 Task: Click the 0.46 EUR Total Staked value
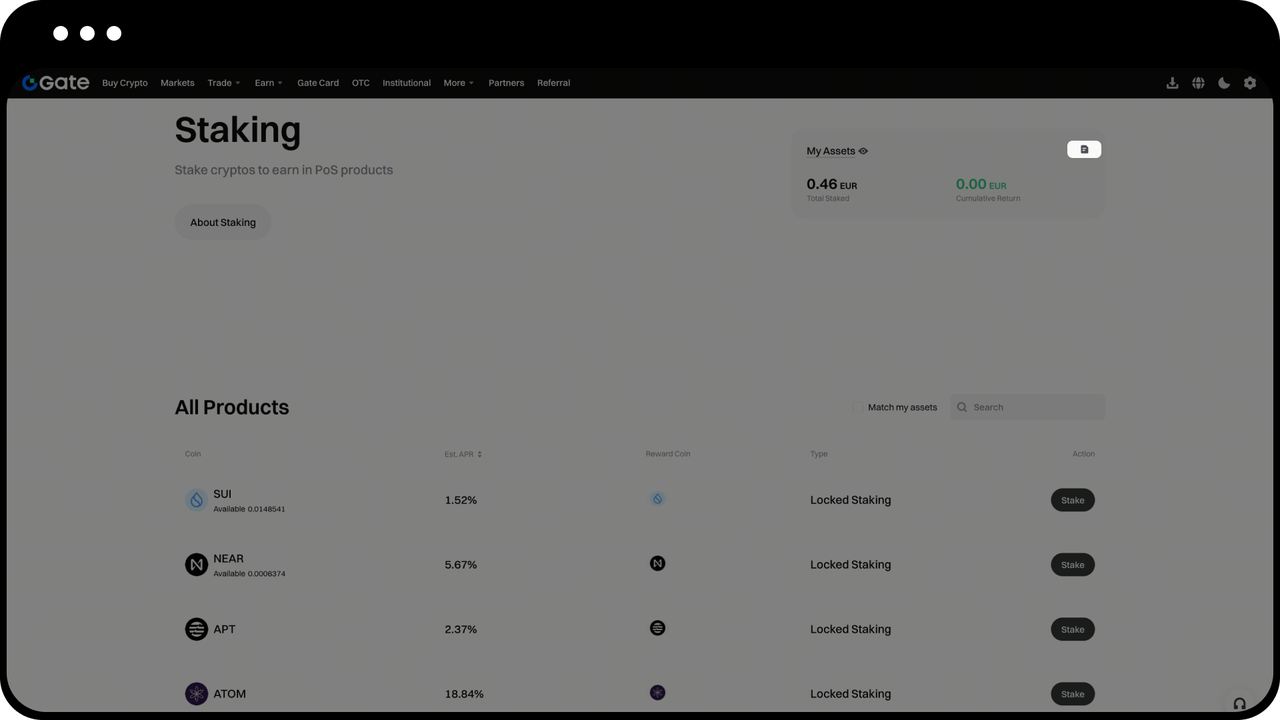(x=832, y=184)
